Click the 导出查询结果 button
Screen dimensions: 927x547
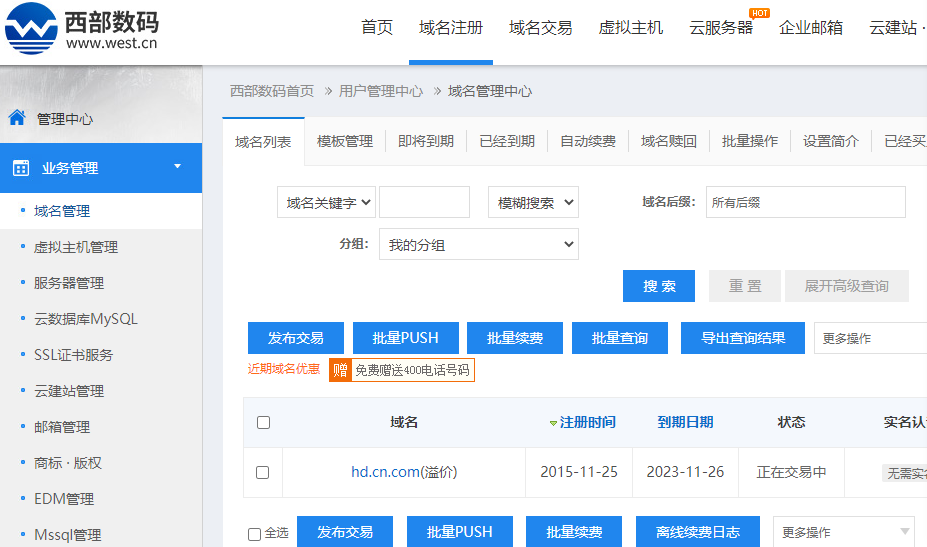[x=742, y=338]
